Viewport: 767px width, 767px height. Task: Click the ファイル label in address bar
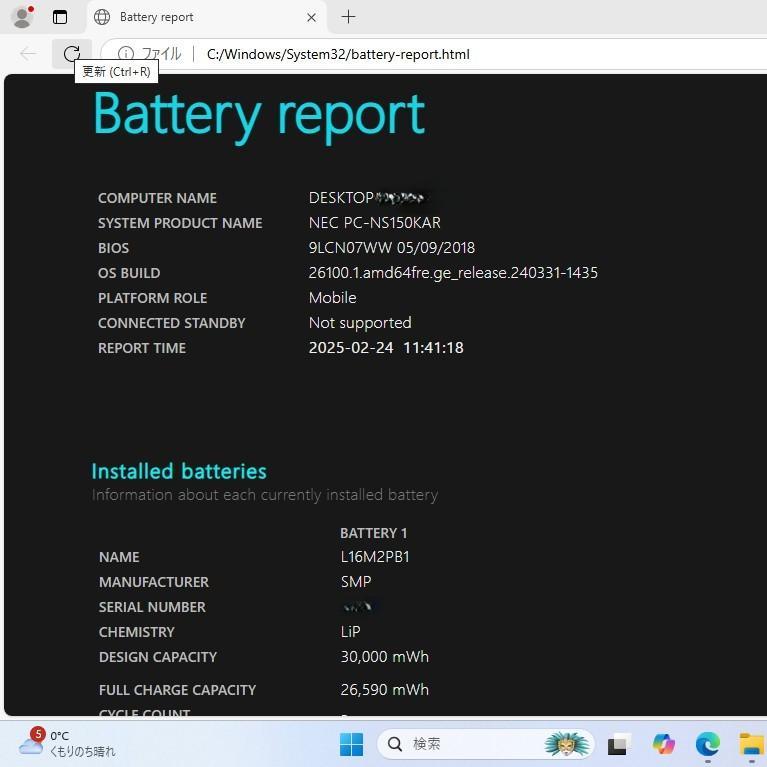pyautogui.click(x=161, y=54)
